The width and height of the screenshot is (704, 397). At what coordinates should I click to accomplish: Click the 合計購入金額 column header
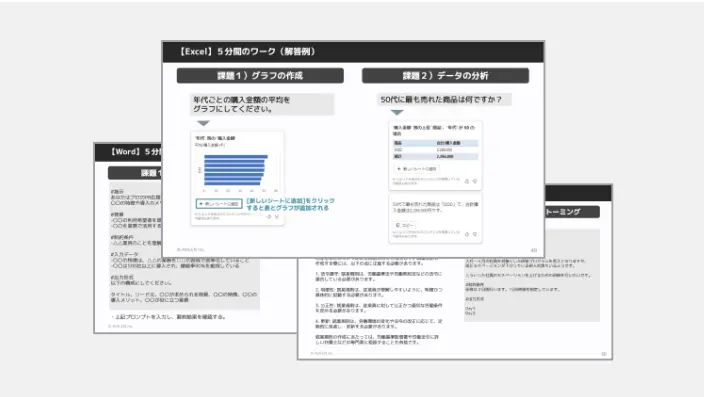448,143
